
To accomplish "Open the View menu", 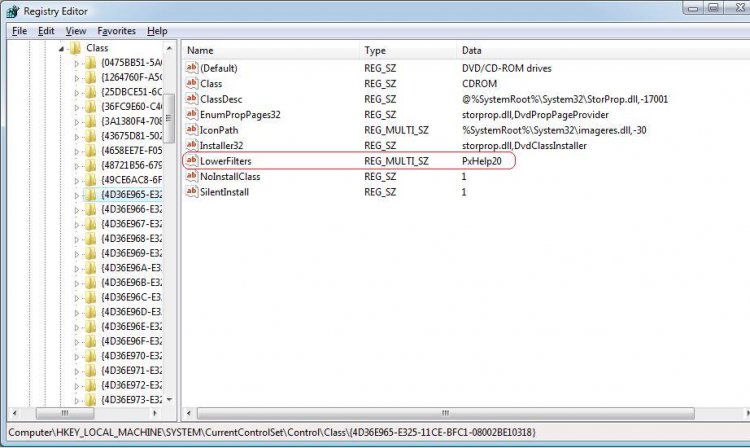I will (76, 31).
